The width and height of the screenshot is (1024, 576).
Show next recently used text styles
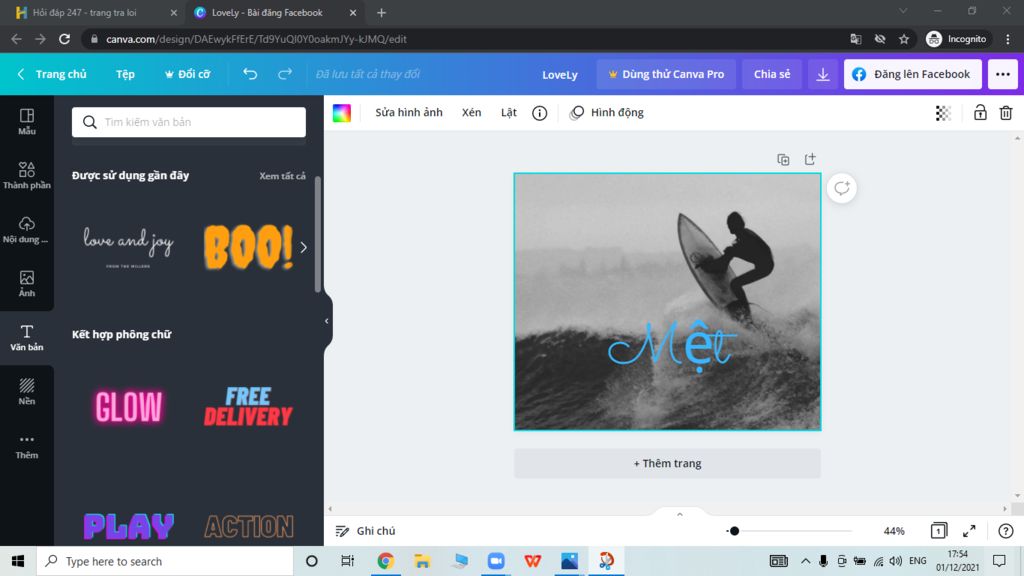point(304,247)
